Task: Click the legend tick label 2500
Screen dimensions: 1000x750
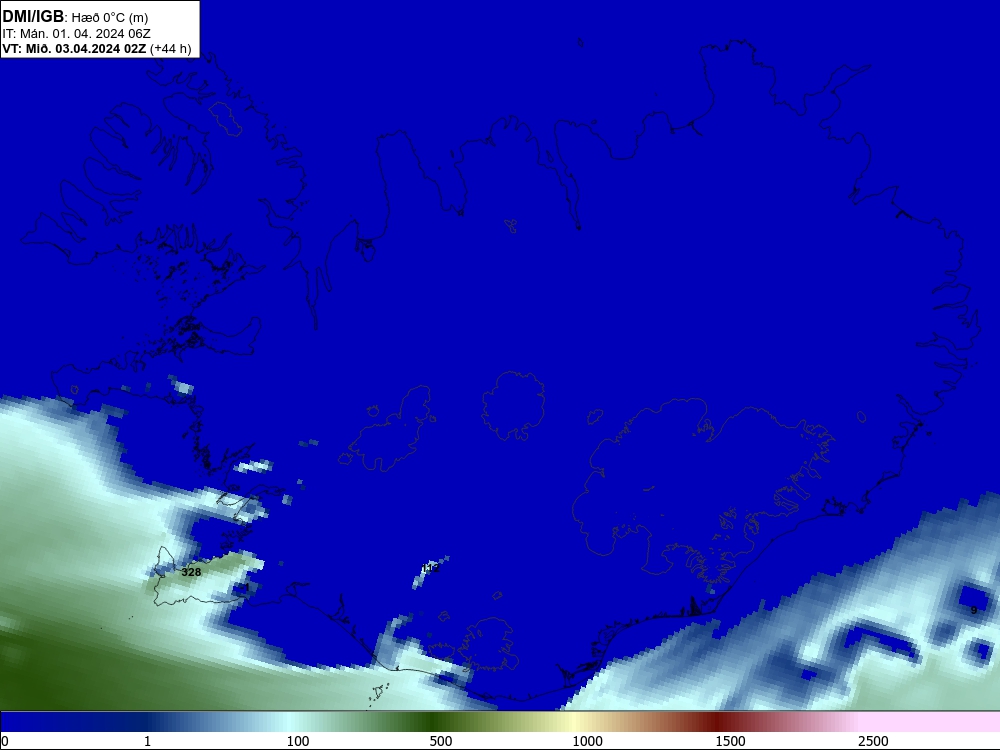Action: point(873,741)
